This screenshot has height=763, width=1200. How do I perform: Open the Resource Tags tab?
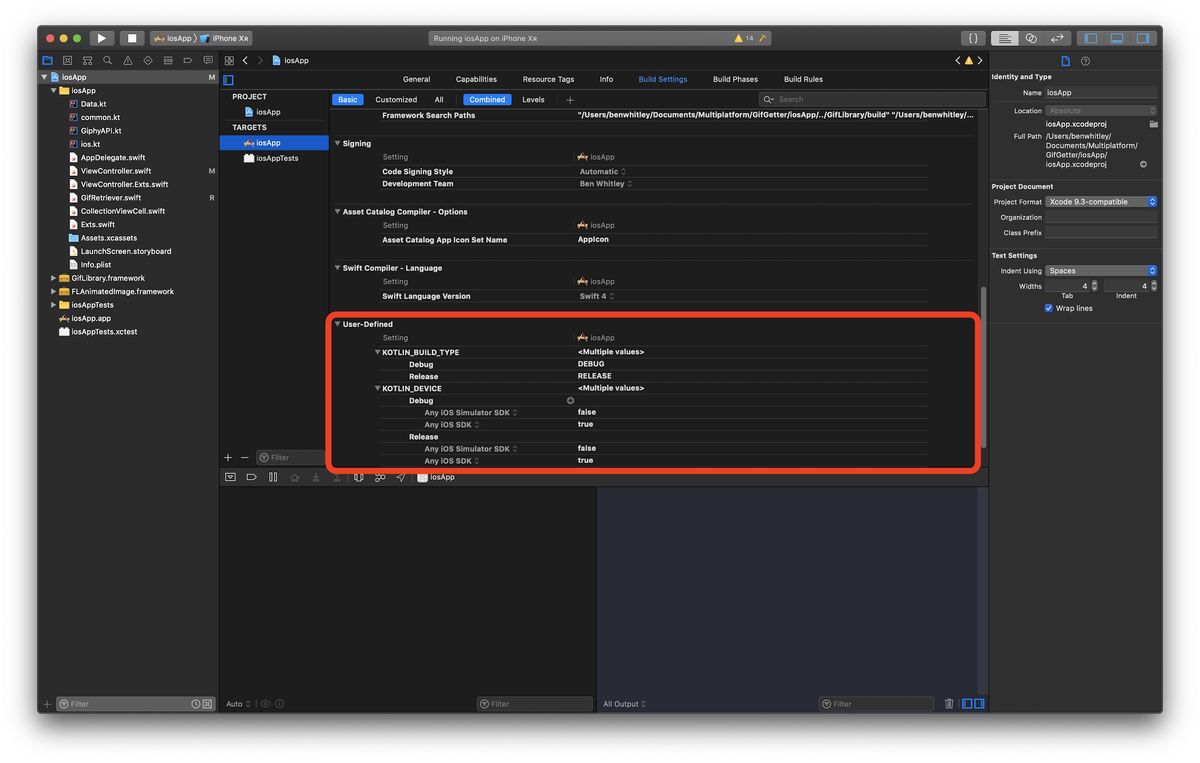click(x=548, y=79)
